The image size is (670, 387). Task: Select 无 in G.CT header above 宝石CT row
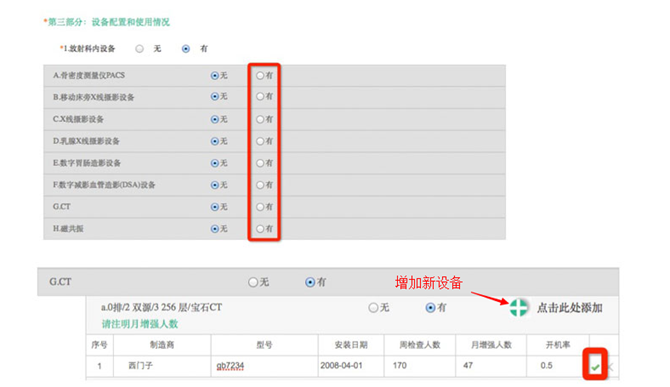253,282
